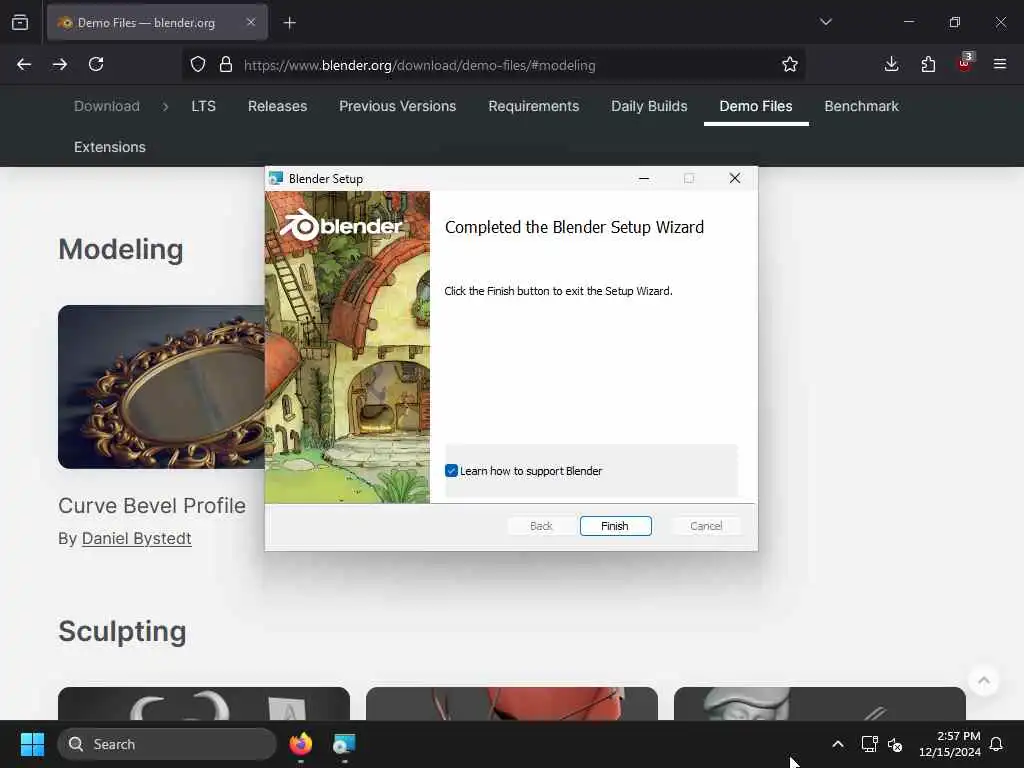Click the installer taskbar icon
Viewport: 1024px width, 768px height.
pos(344,744)
